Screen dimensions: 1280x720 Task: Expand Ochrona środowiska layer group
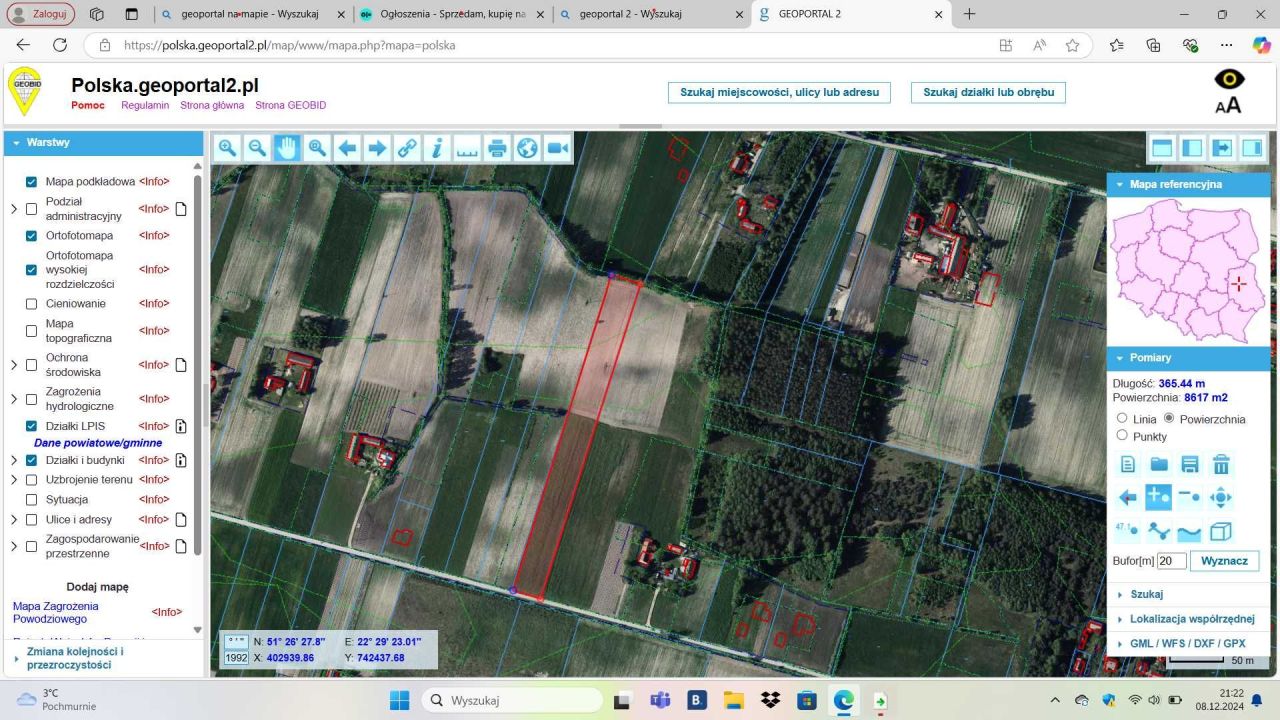click(14, 365)
